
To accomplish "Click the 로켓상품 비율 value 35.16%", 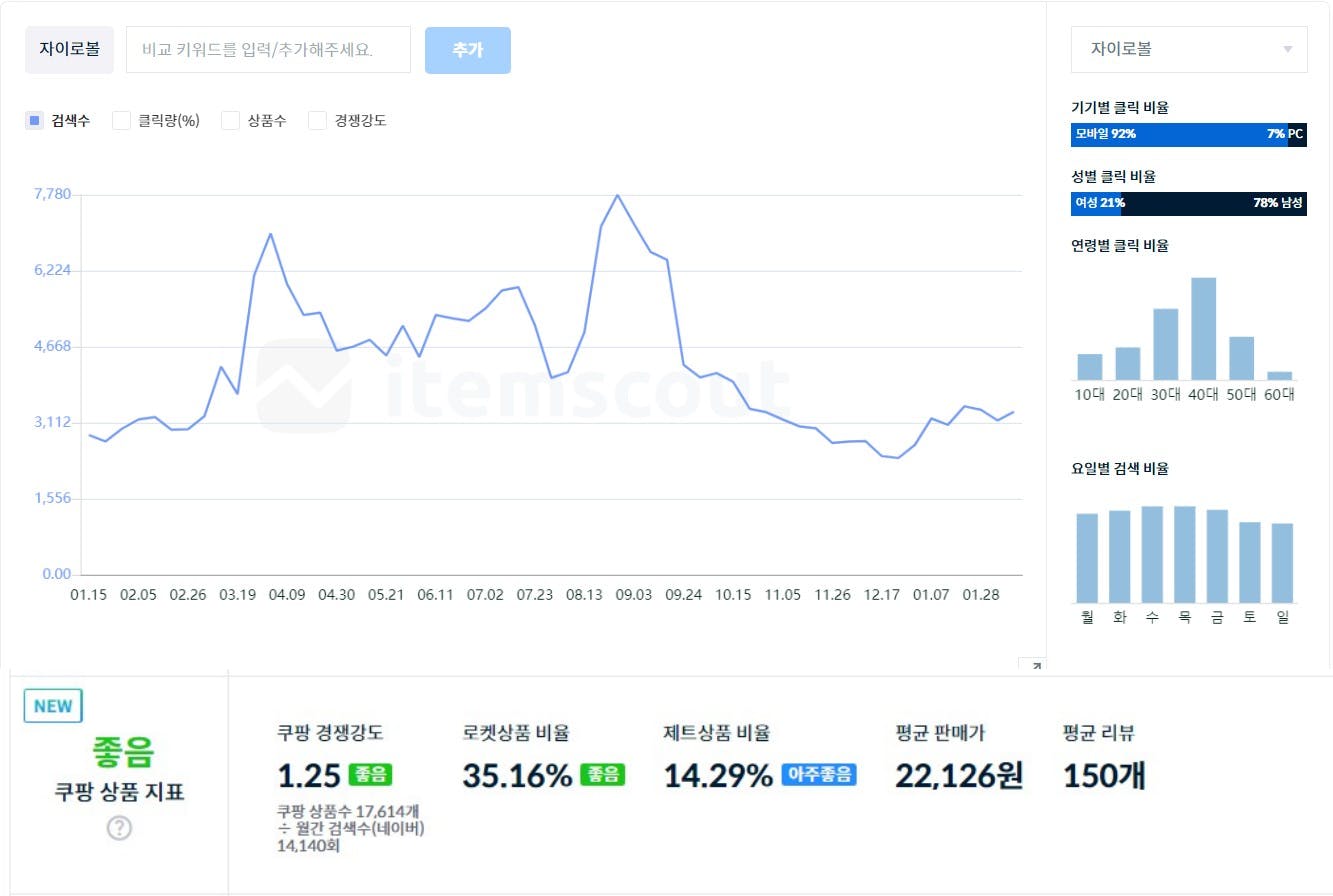I will pos(517,775).
